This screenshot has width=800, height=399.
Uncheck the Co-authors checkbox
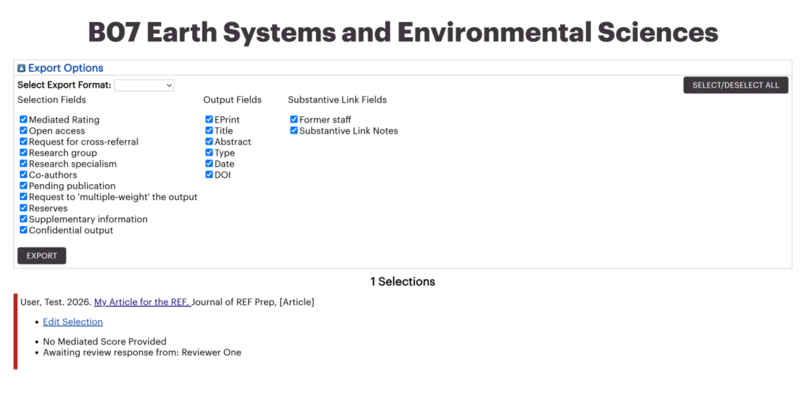click(23, 174)
